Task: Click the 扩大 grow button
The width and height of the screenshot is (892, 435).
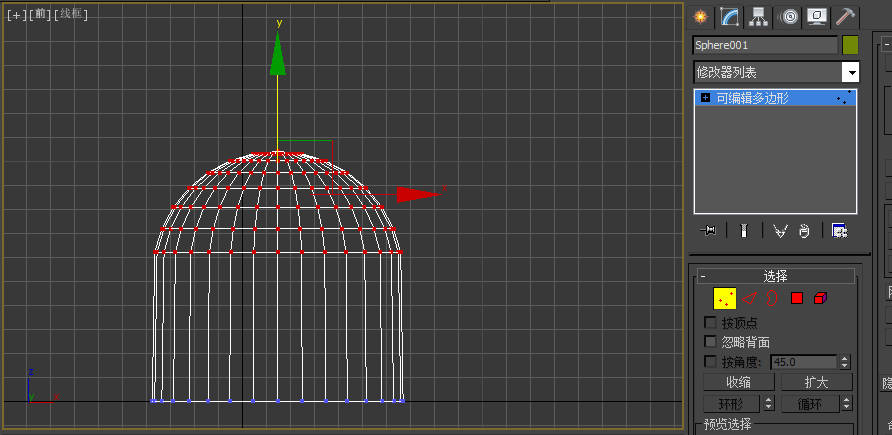Action: click(816, 382)
